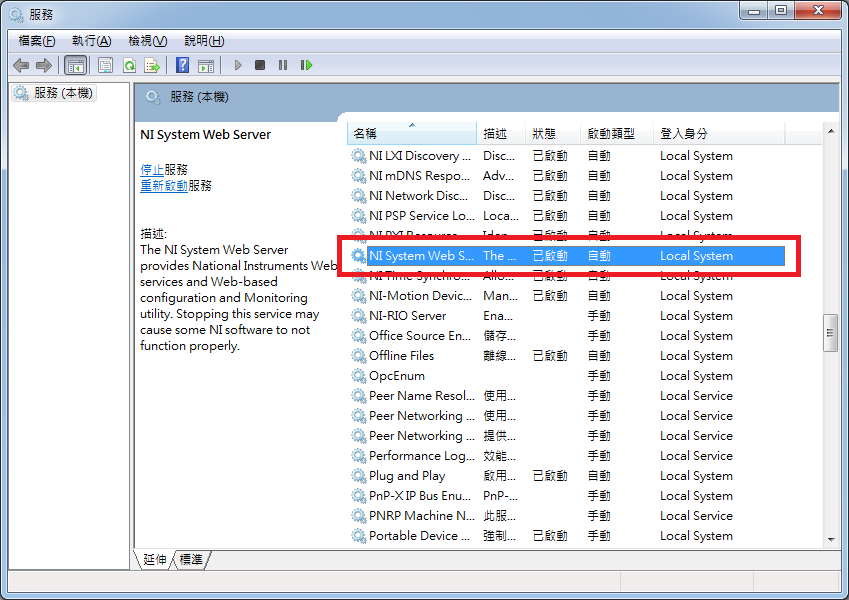Click the gear icon of OpcEnum row
This screenshot has width=849, height=600.
[x=358, y=376]
